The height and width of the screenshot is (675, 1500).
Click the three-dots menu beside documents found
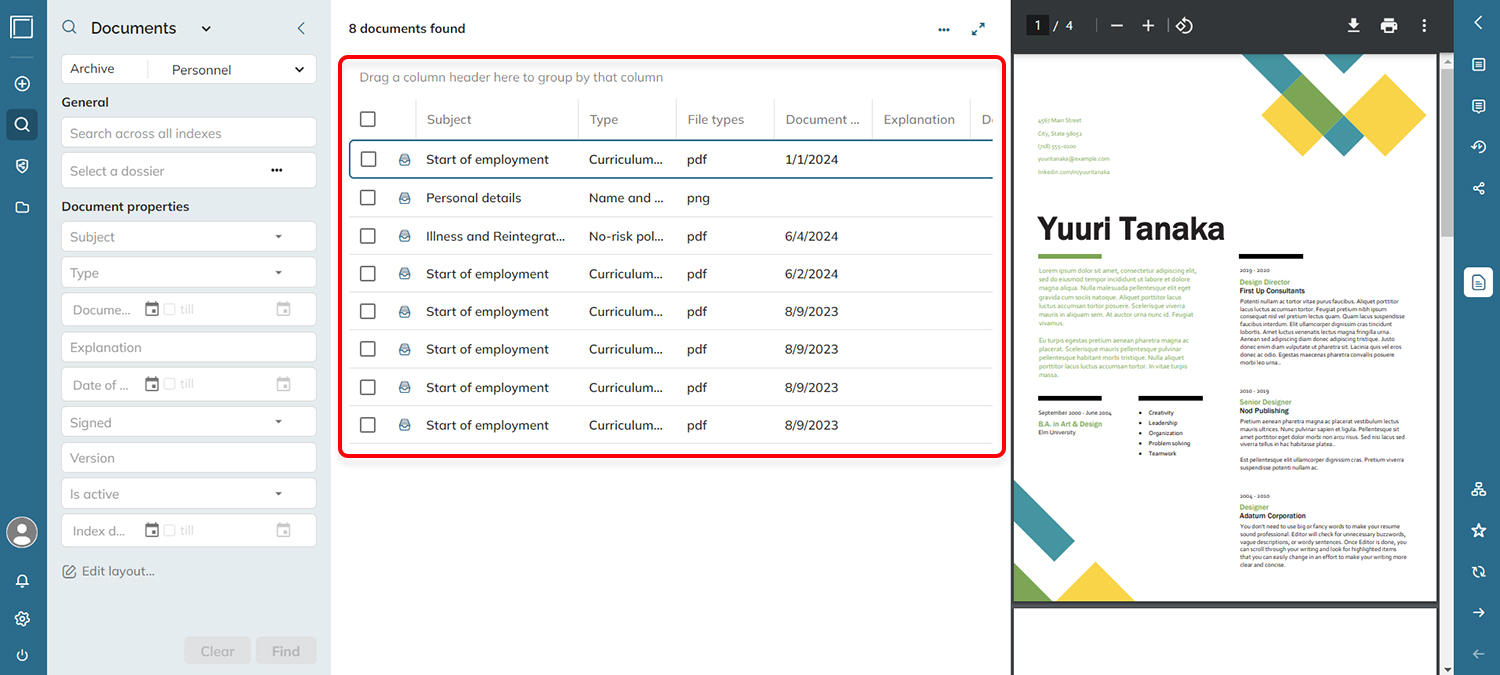coord(944,30)
